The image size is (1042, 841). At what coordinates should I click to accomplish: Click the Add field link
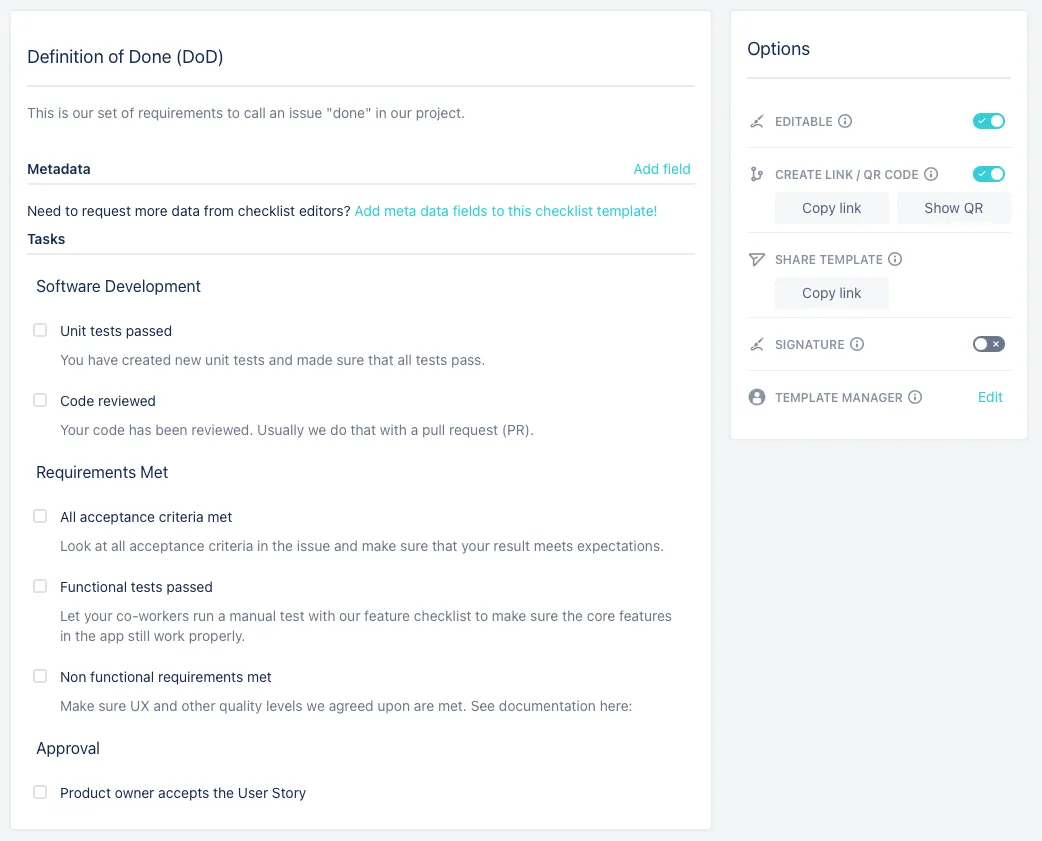[662, 169]
